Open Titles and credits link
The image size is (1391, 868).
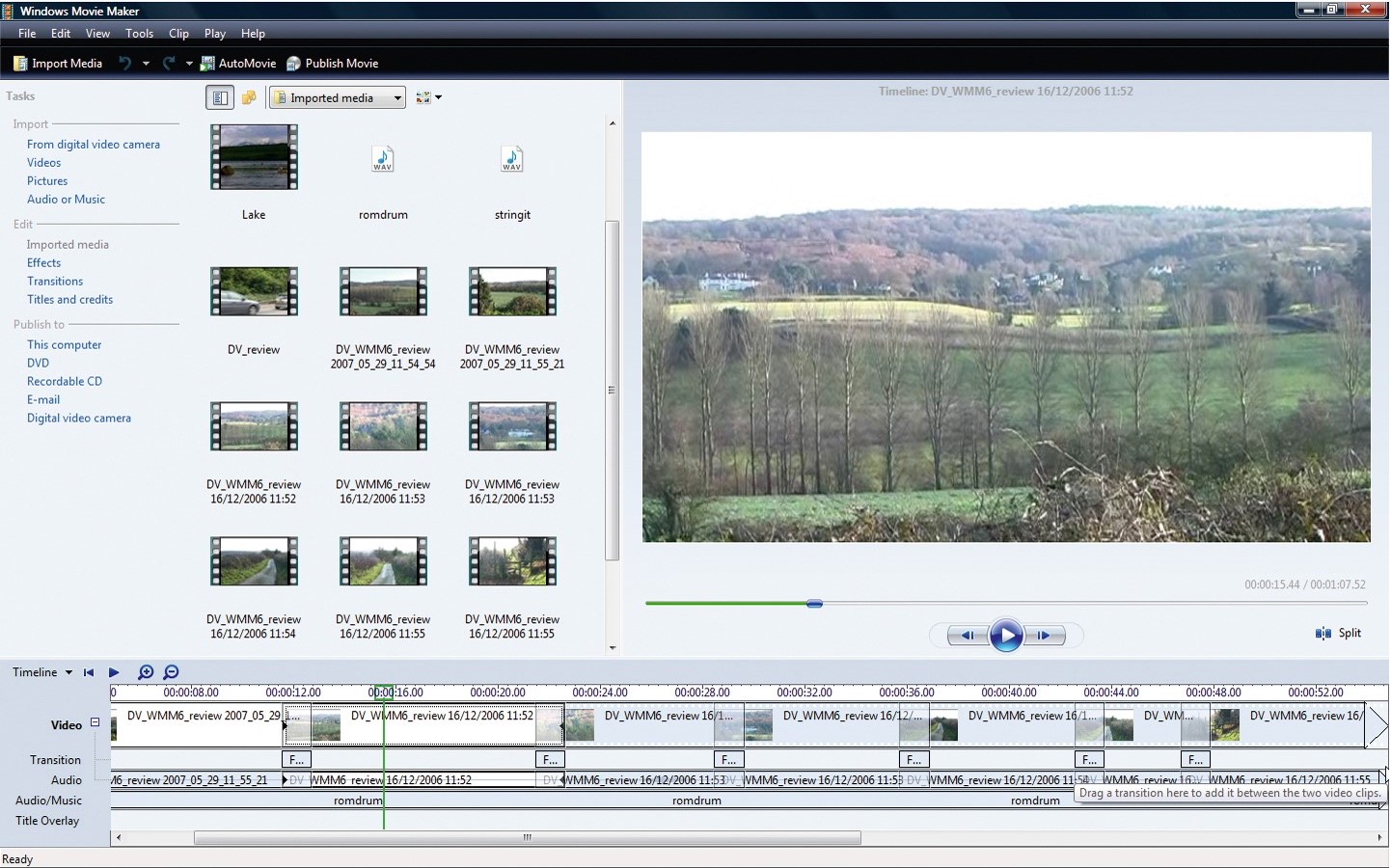click(69, 299)
